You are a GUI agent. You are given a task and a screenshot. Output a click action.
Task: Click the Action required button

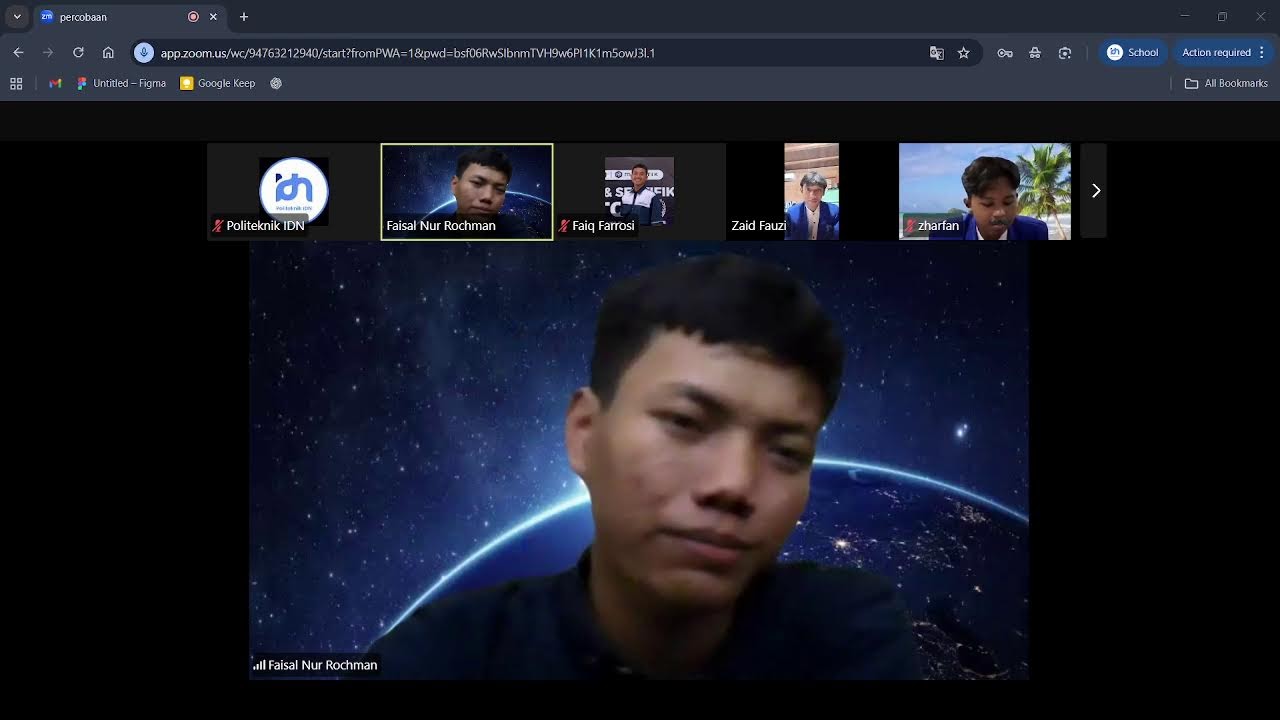tap(1216, 53)
